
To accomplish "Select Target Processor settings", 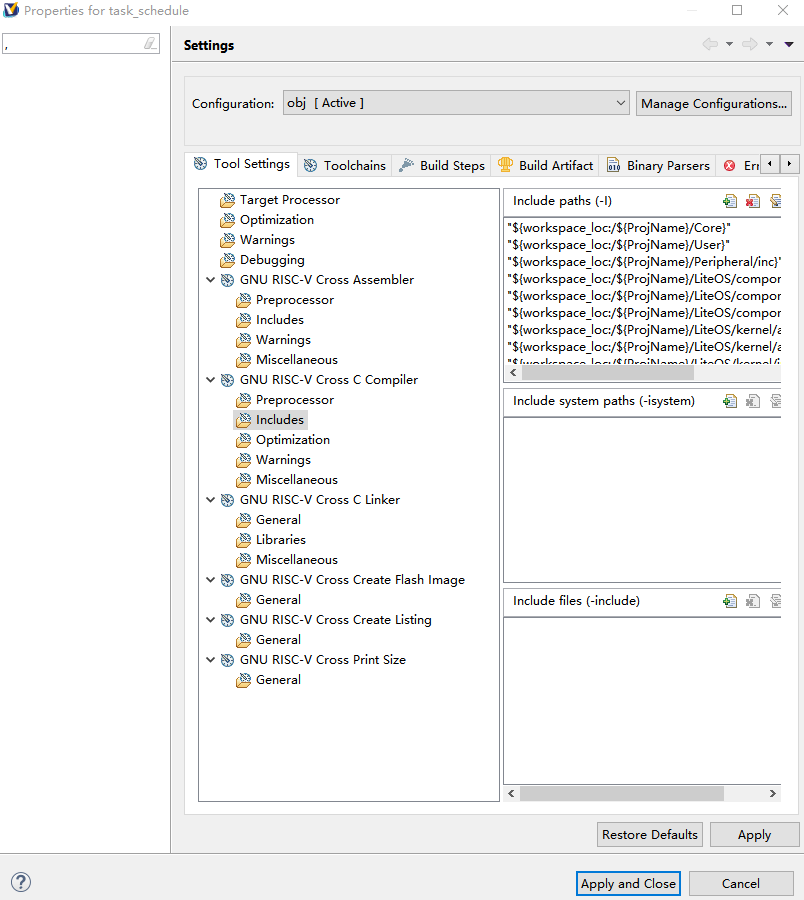I will 280,200.
